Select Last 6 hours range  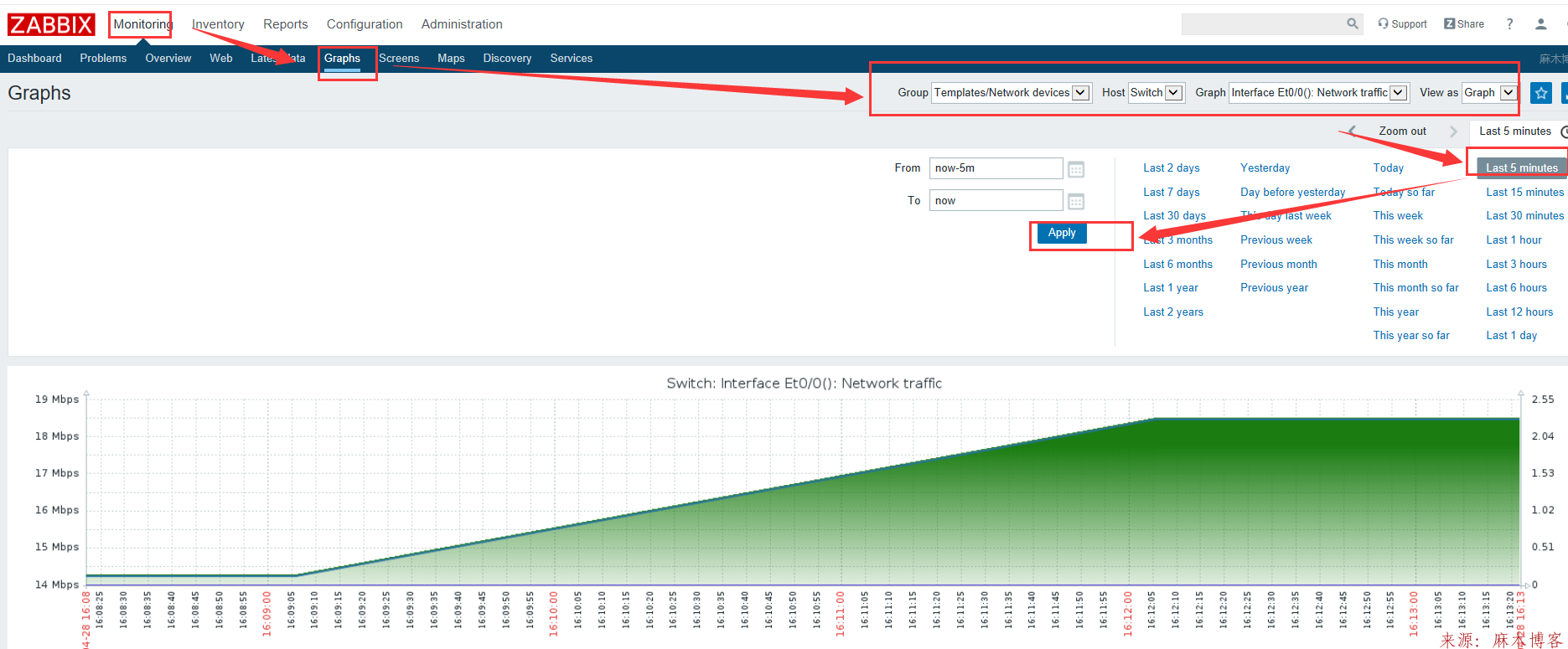tap(1516, 288)
